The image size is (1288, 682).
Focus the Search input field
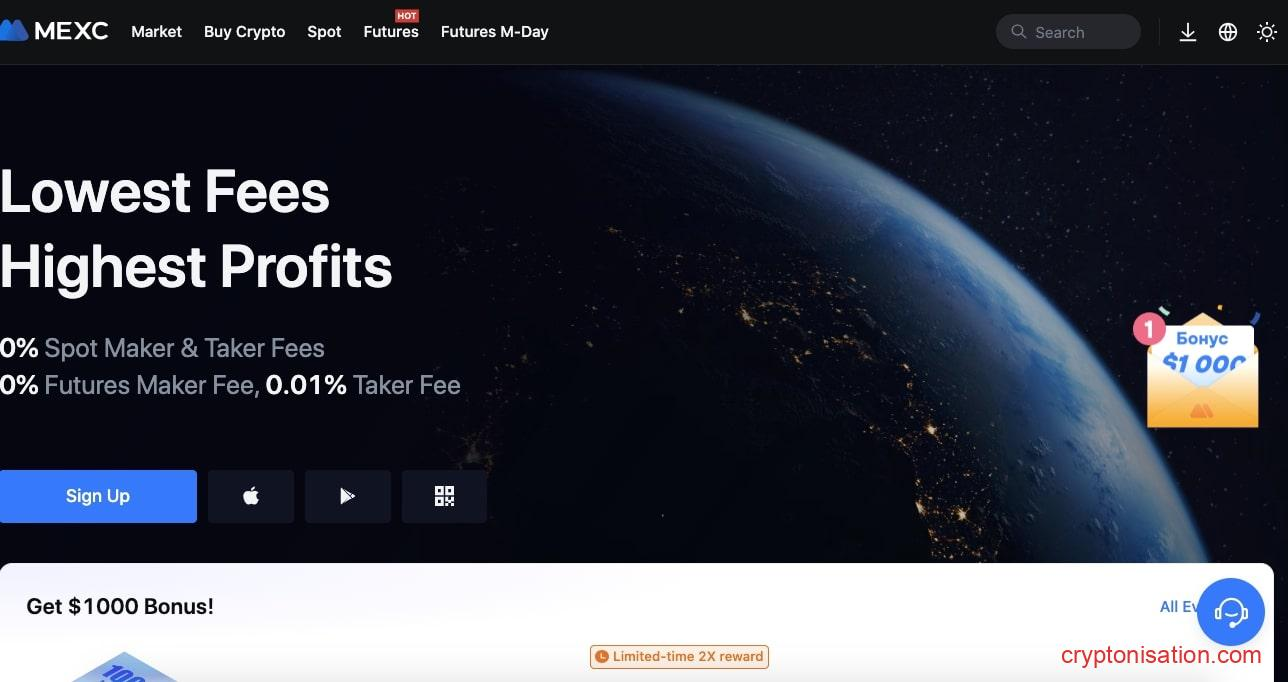point(1068,32)
